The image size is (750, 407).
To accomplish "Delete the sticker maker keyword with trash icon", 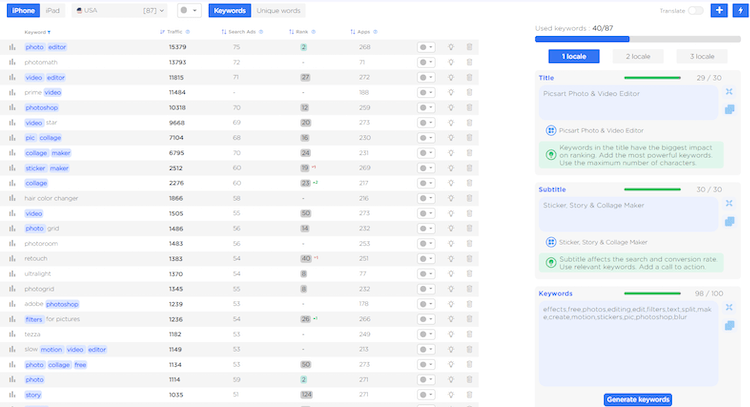I will coord(469,168).
